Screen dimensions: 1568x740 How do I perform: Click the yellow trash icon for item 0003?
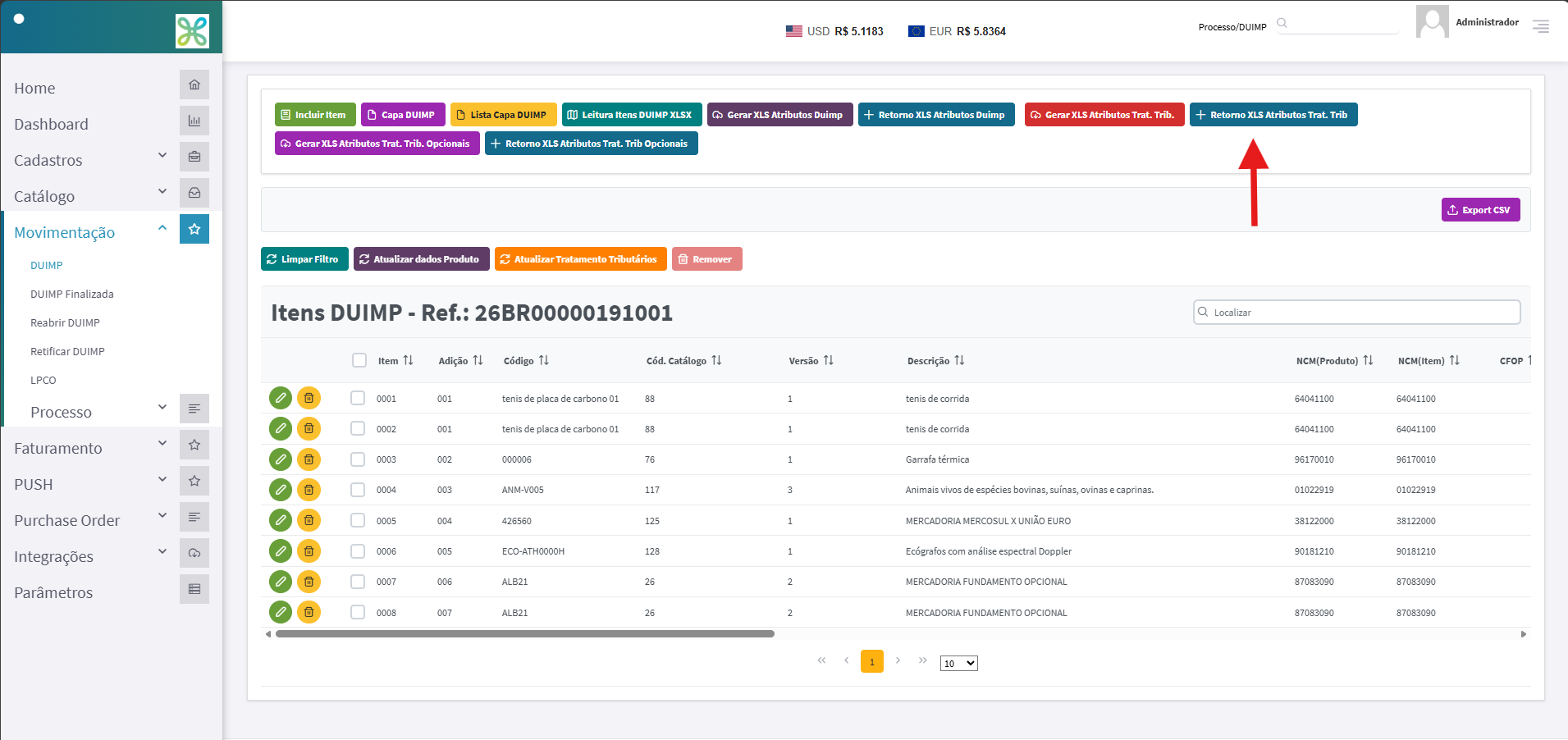[309, 459]
